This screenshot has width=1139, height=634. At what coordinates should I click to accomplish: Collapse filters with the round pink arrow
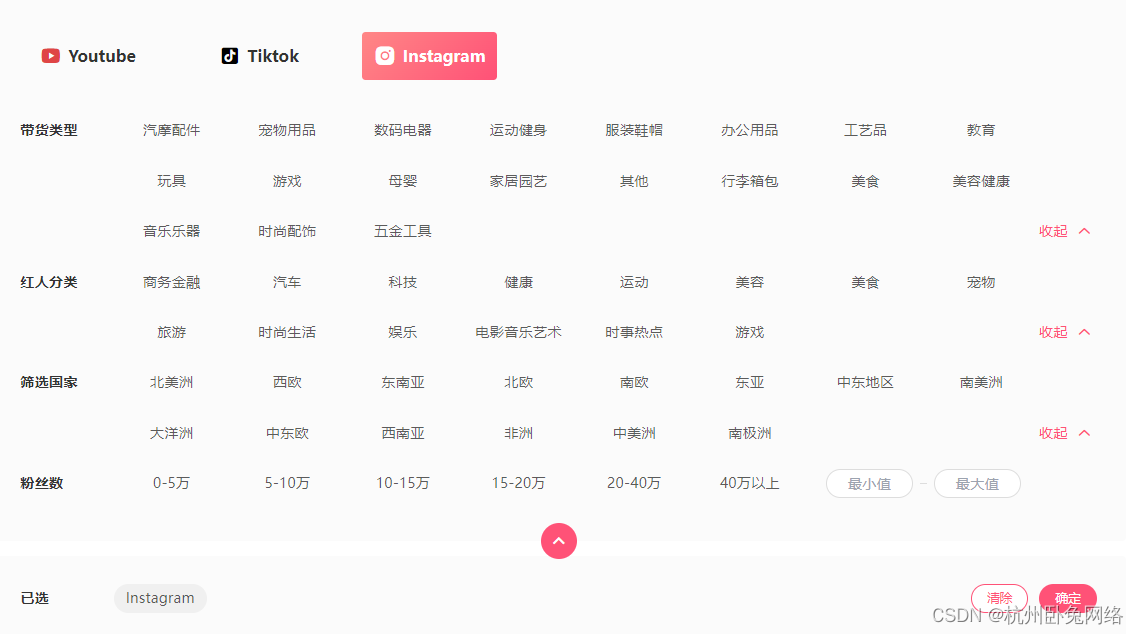[559, 541]
